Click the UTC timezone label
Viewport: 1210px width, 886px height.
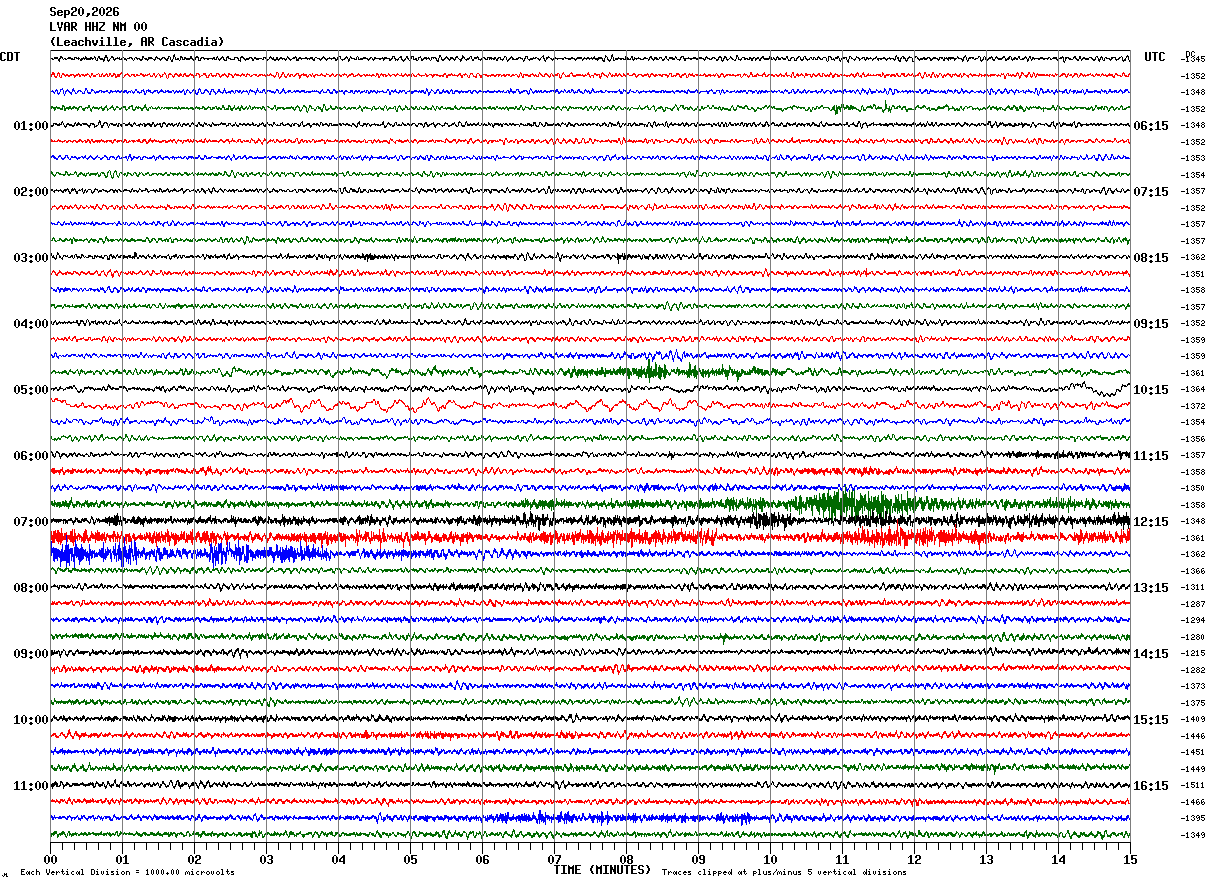click(1155, 57)
